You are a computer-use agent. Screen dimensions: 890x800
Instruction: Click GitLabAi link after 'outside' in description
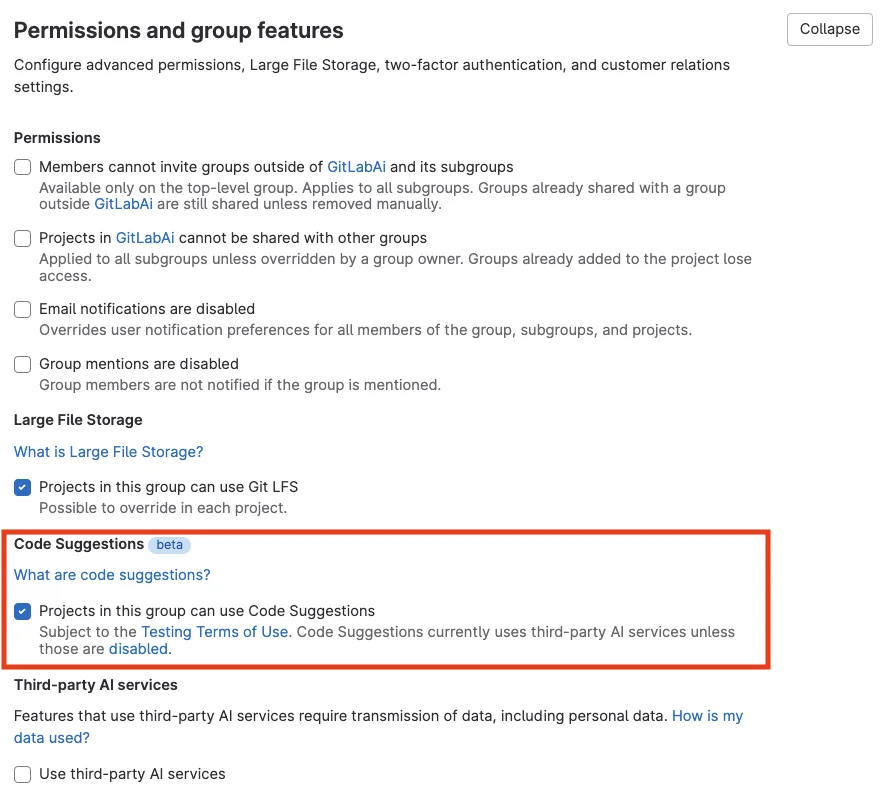(123, 204)
